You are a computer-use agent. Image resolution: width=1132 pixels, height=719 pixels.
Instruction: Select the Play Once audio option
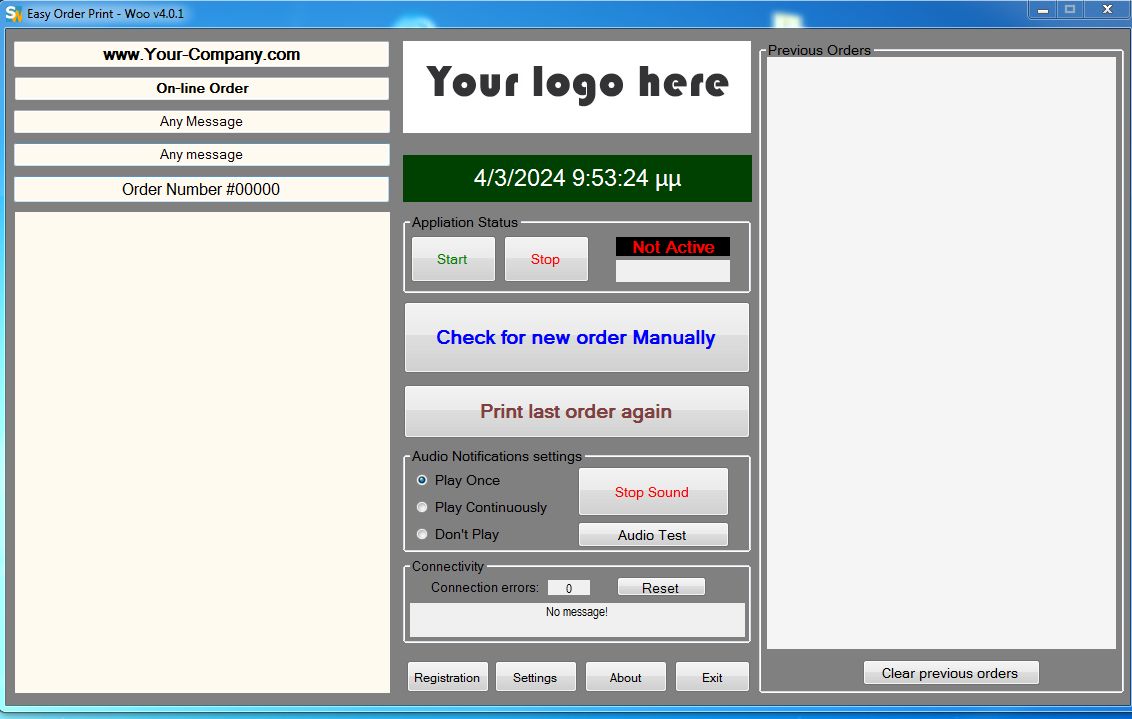[422, 480]
